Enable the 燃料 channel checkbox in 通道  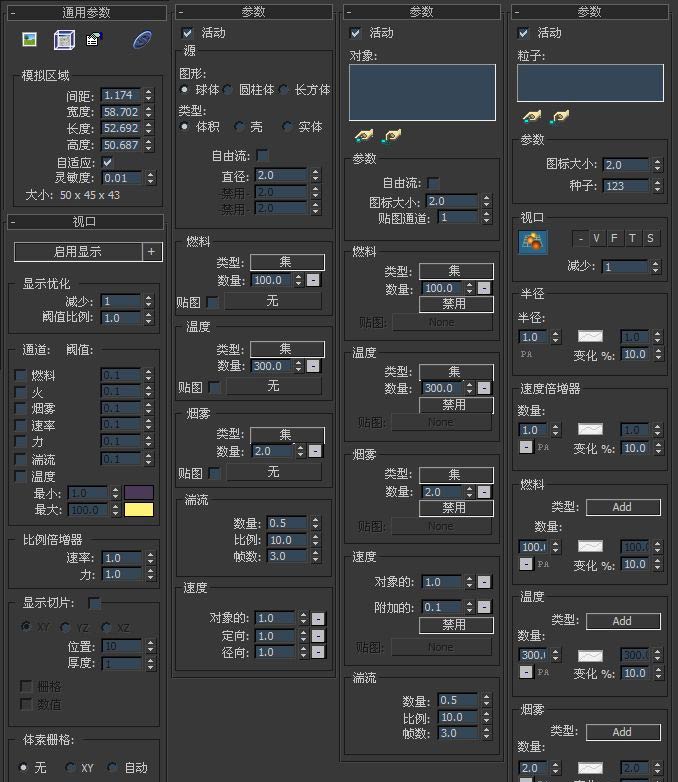tap(20, 375)
